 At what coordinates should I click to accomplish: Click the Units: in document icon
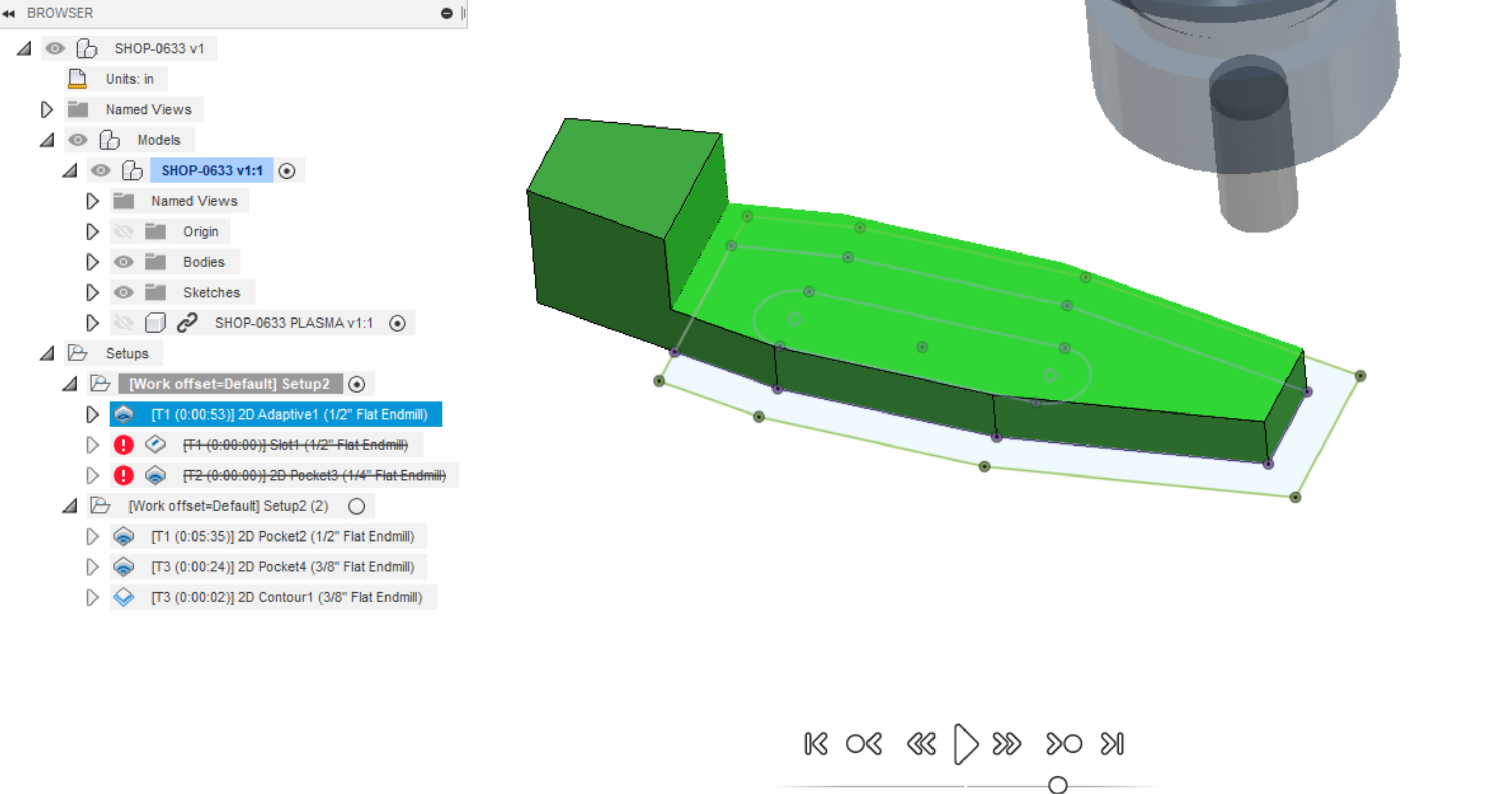tap(77, 79)
